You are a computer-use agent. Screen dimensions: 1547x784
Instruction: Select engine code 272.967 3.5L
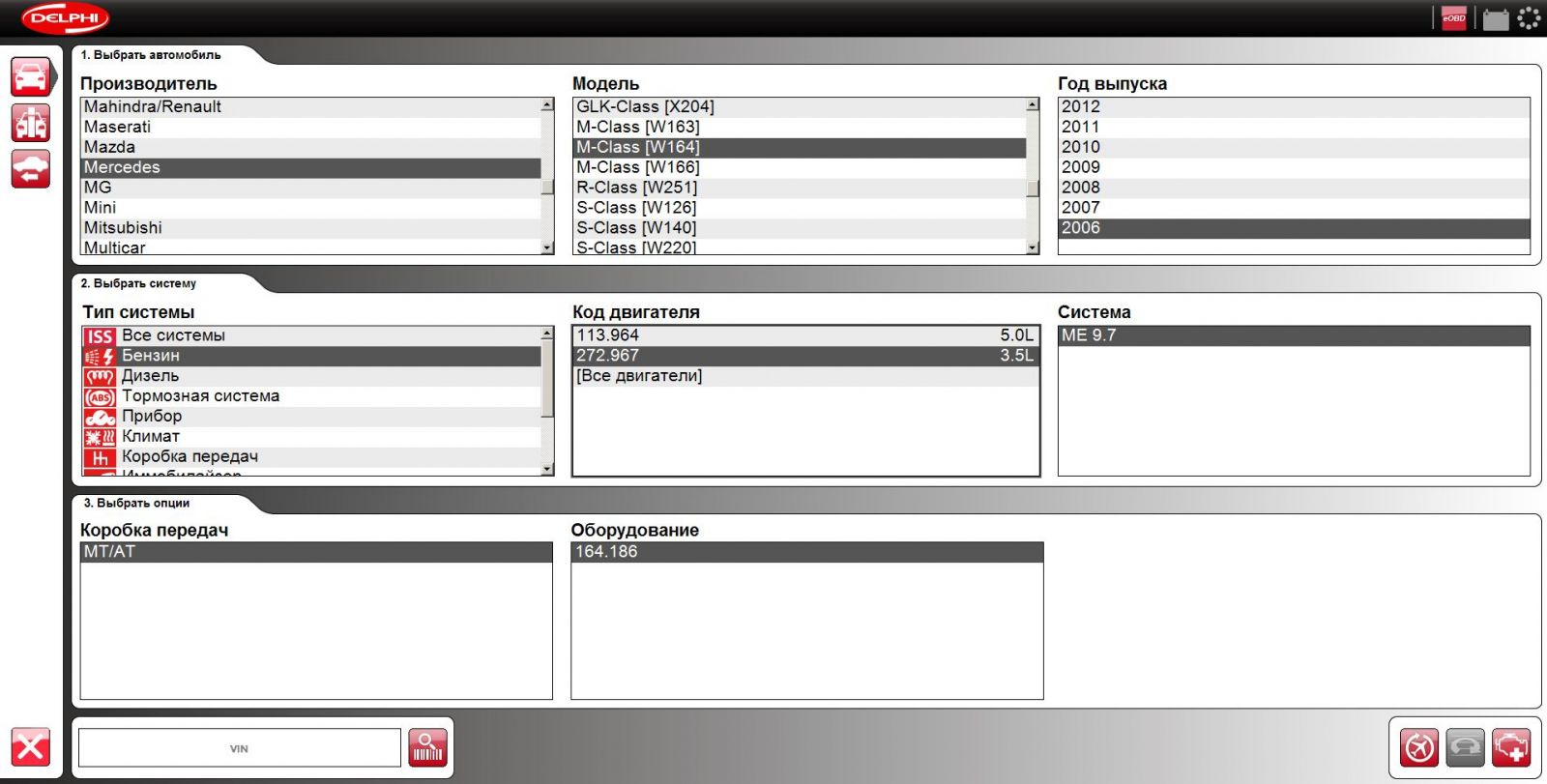805,356
